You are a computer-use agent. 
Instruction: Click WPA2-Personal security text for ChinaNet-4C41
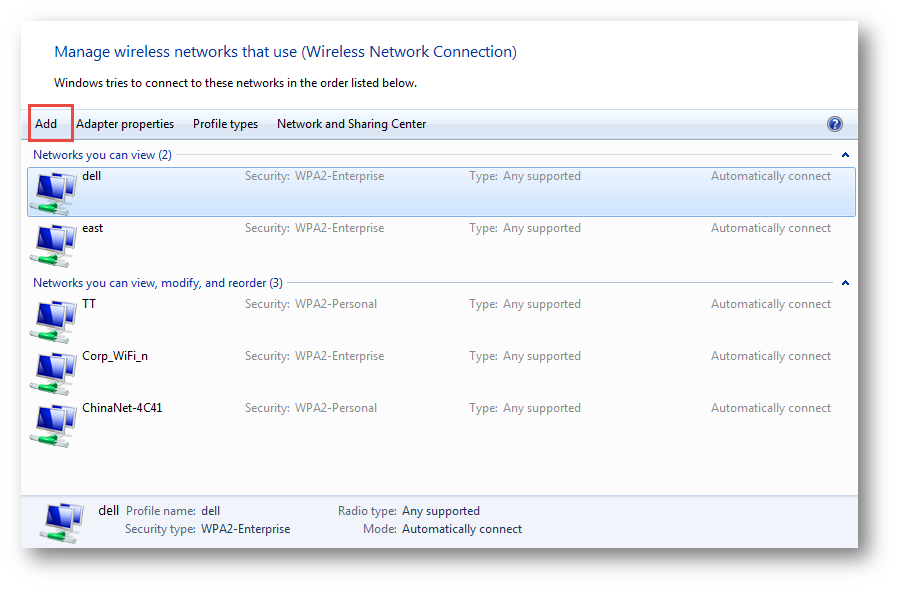click(336, 408)
